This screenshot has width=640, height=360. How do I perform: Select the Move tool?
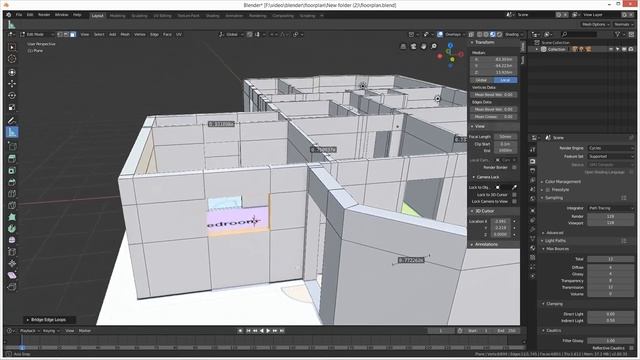tap(12, 84)
